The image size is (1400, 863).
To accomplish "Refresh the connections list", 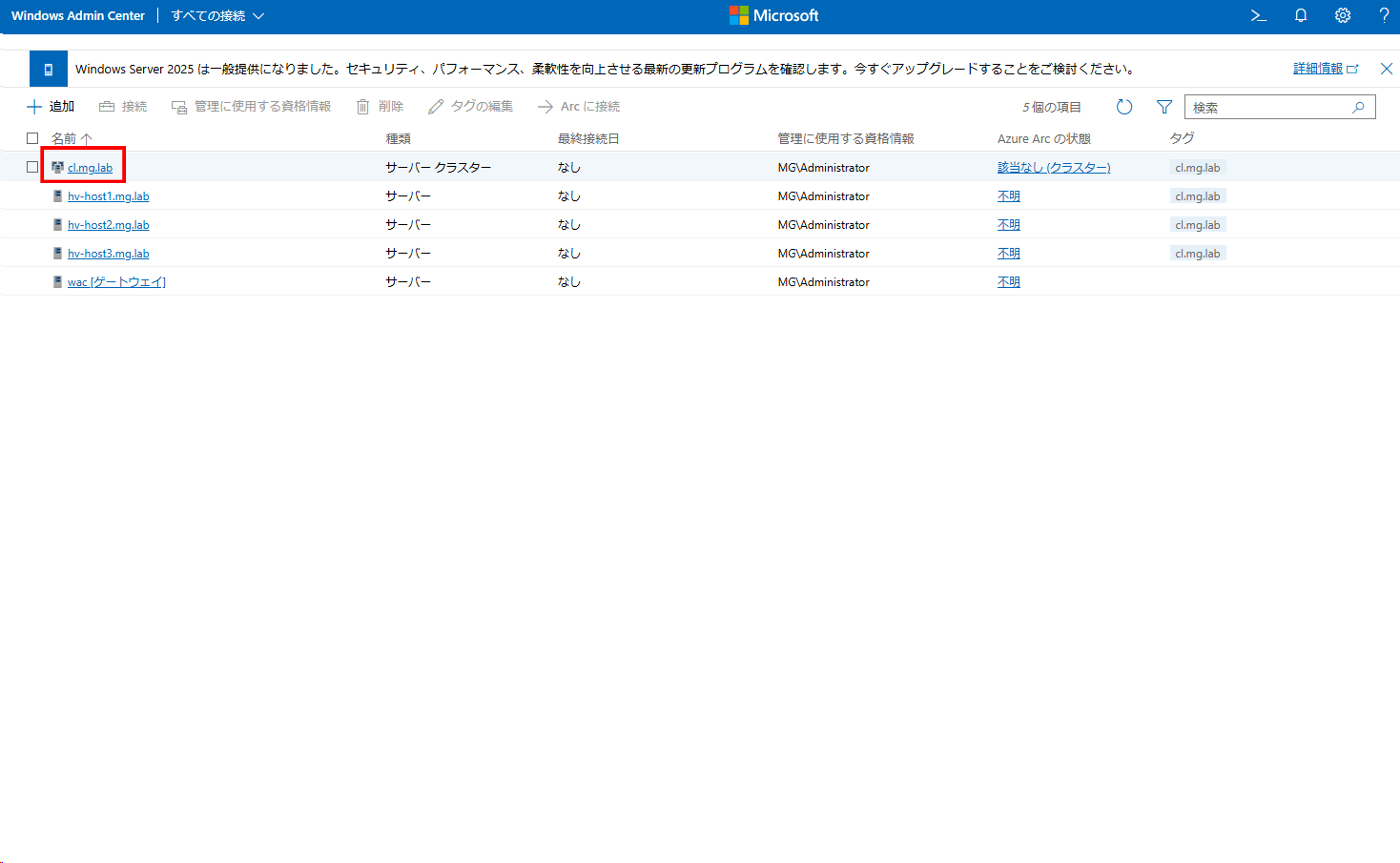I will pyautogui.click(x=1124, y=107).
